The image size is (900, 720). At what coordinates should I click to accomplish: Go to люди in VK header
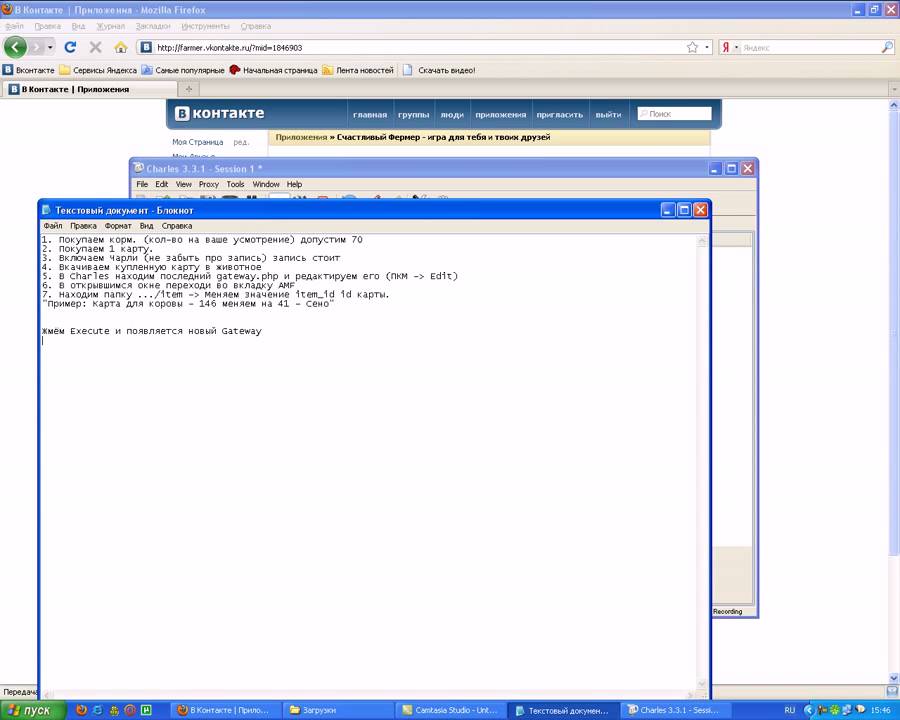coord(452,114)
